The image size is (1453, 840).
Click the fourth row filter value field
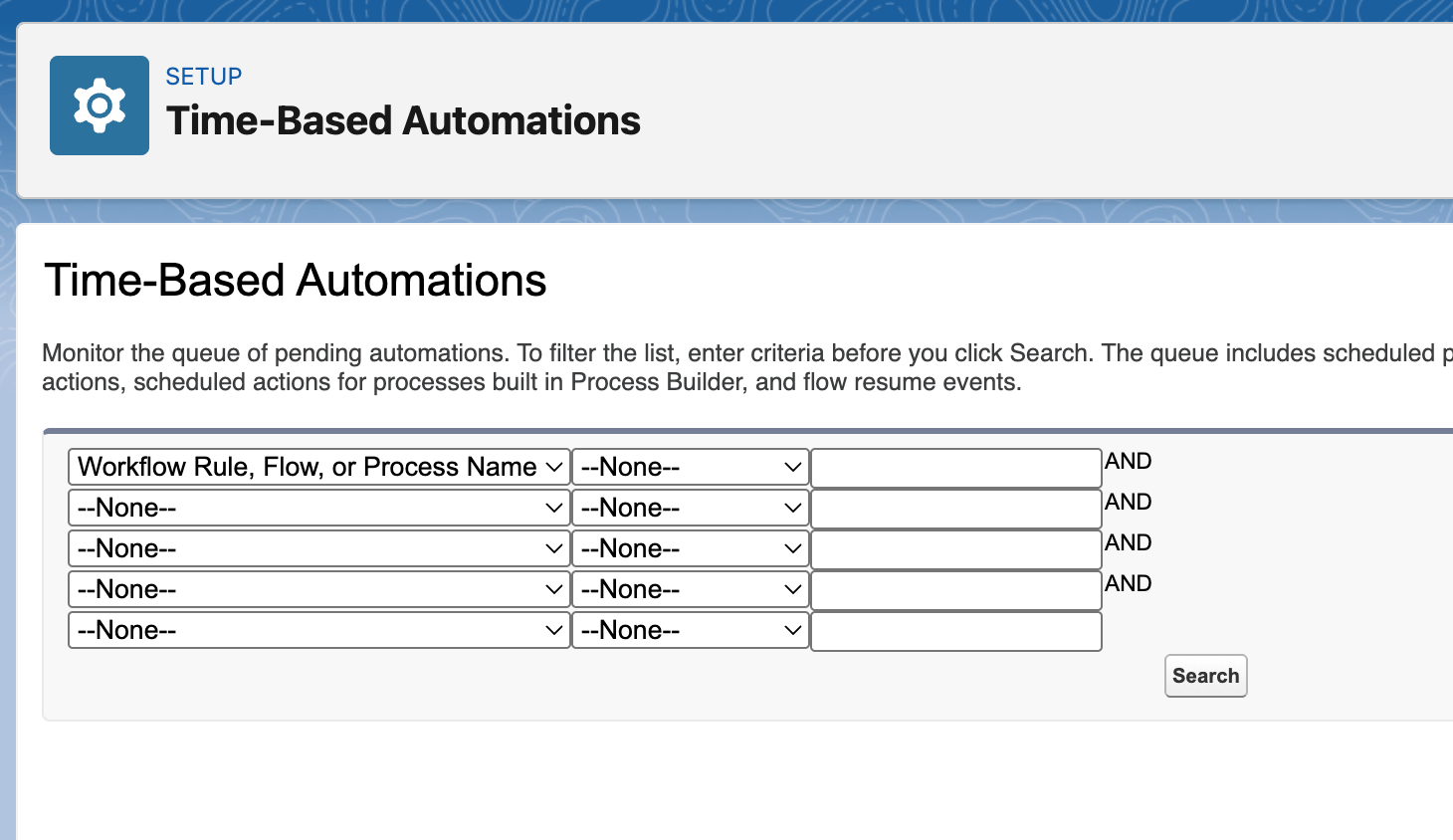tap(956, 590)
